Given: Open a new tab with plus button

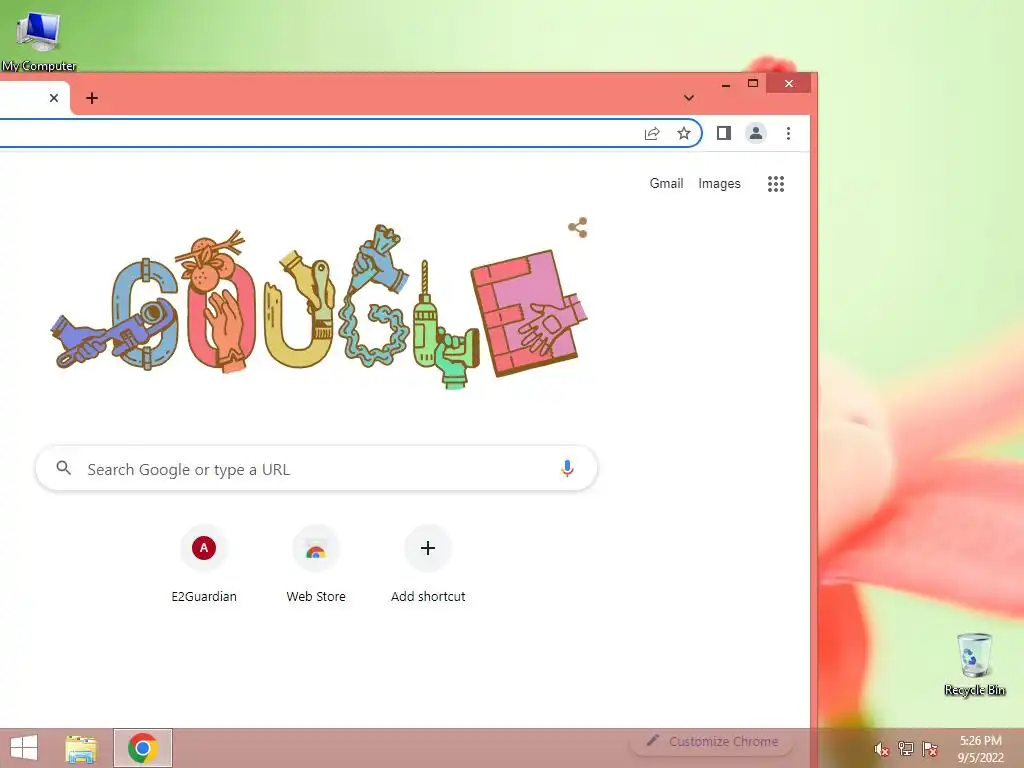Looking at the screenshot, I should (x=92, y=98).
